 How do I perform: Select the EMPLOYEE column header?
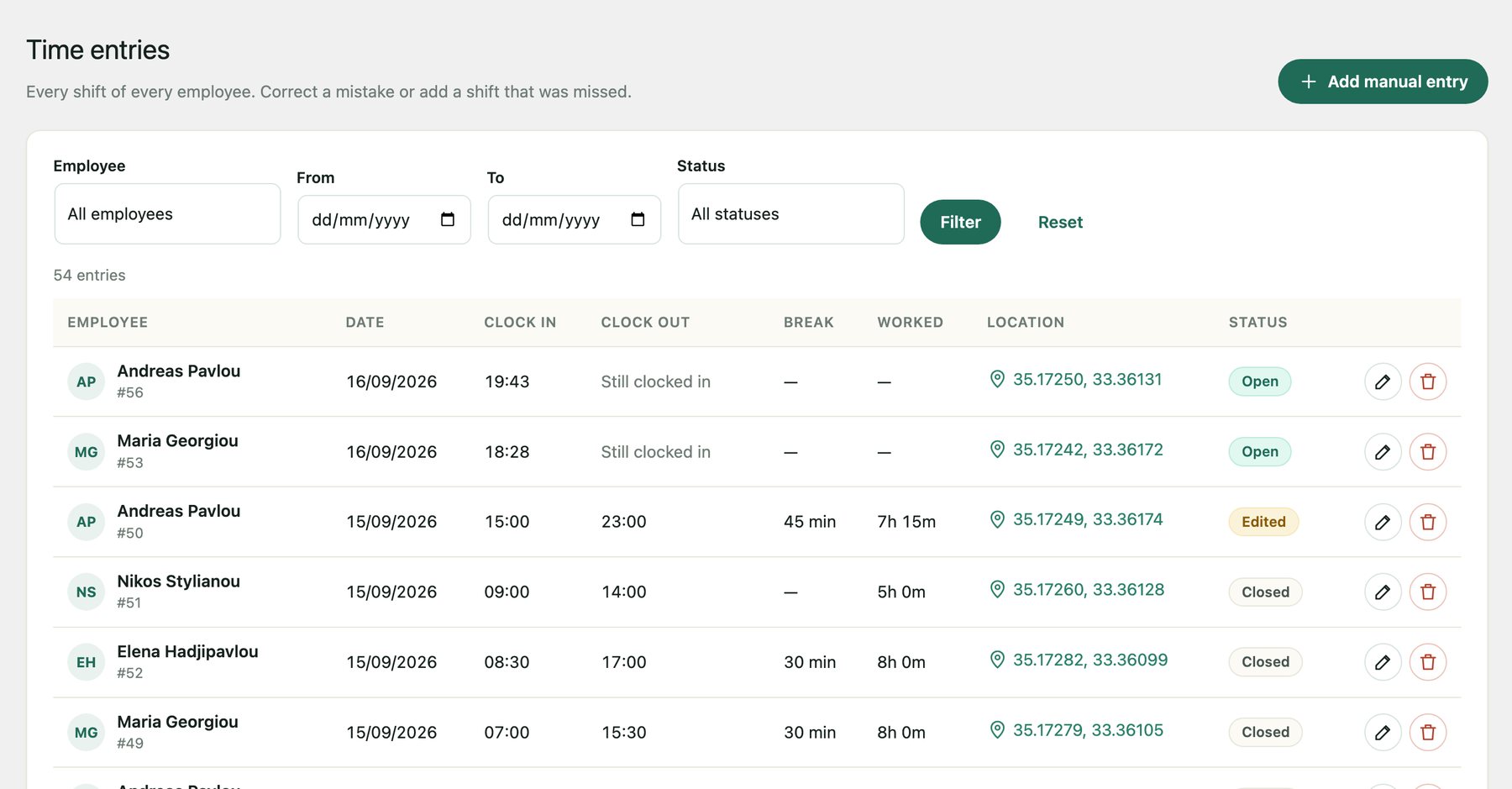108,323
